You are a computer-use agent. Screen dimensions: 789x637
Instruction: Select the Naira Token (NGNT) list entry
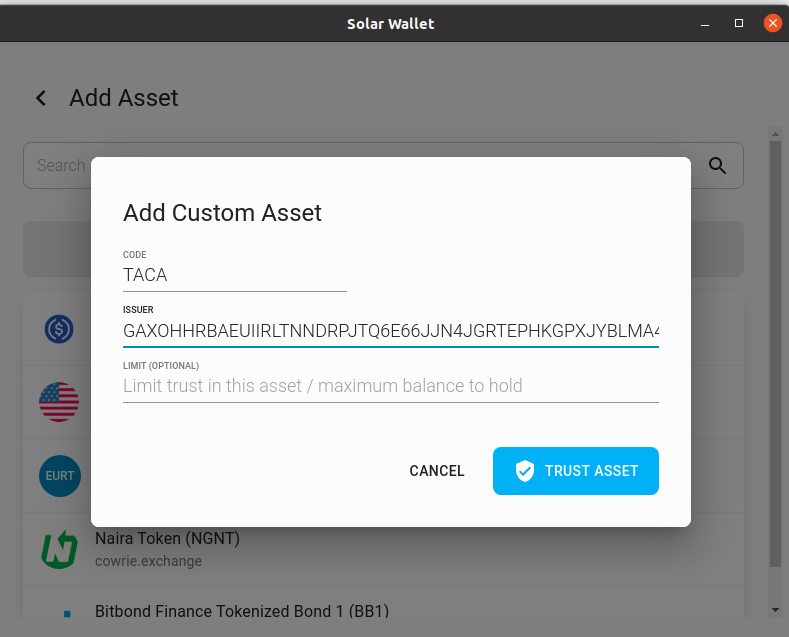383,549
